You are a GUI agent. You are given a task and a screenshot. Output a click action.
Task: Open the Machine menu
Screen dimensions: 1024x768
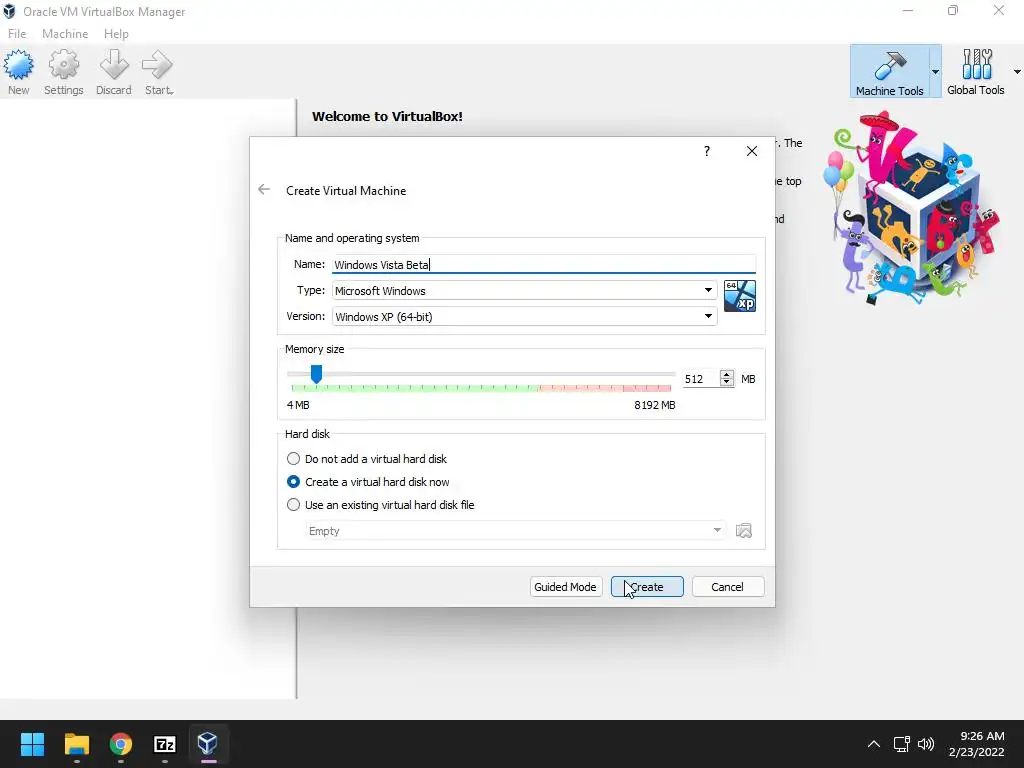(65, 33)
